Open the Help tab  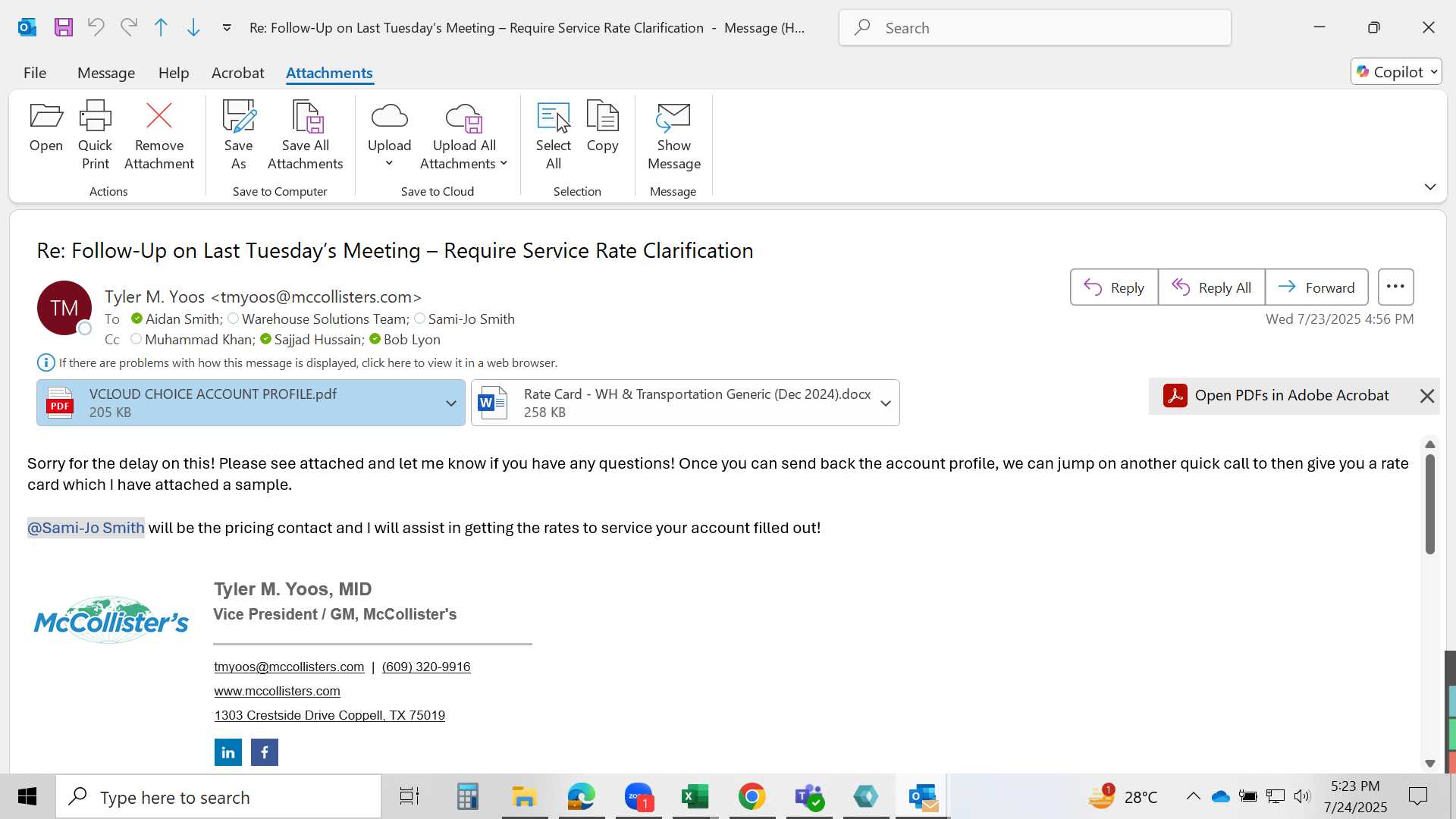(x=174, y=73)
